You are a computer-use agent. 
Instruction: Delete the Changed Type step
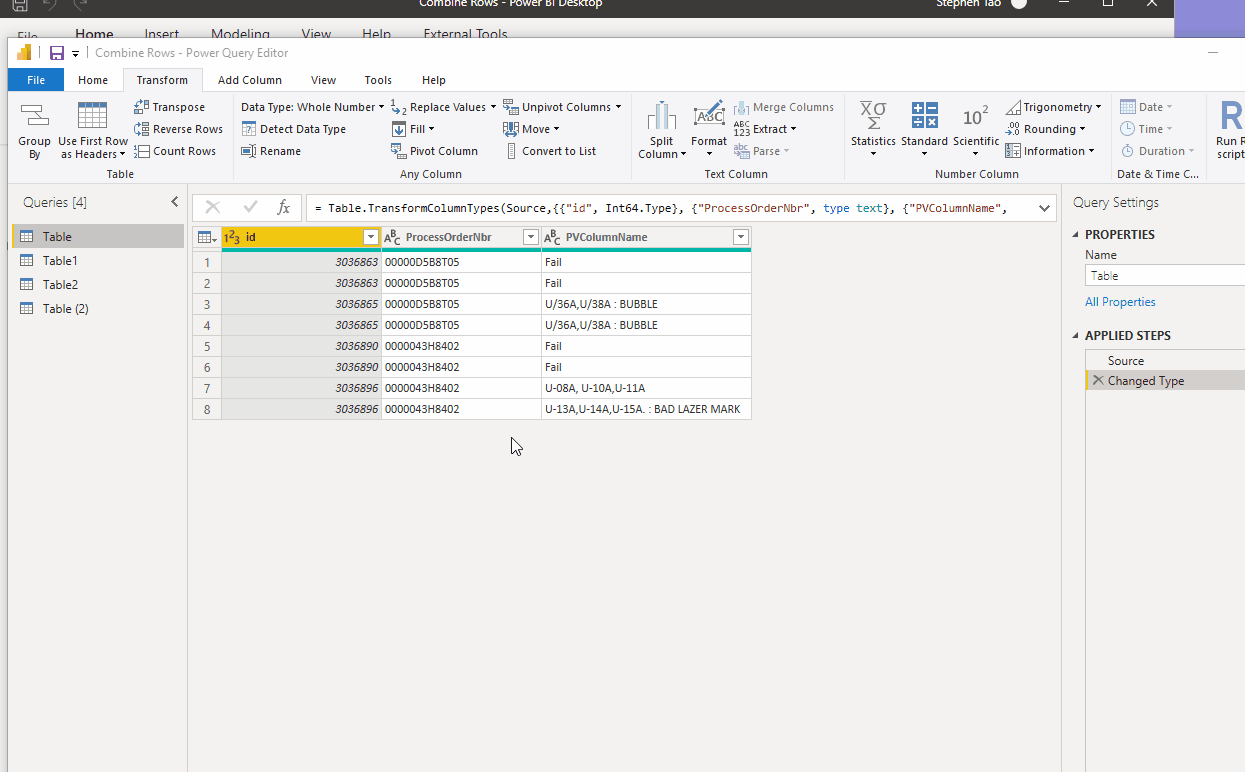point(1098,381)
